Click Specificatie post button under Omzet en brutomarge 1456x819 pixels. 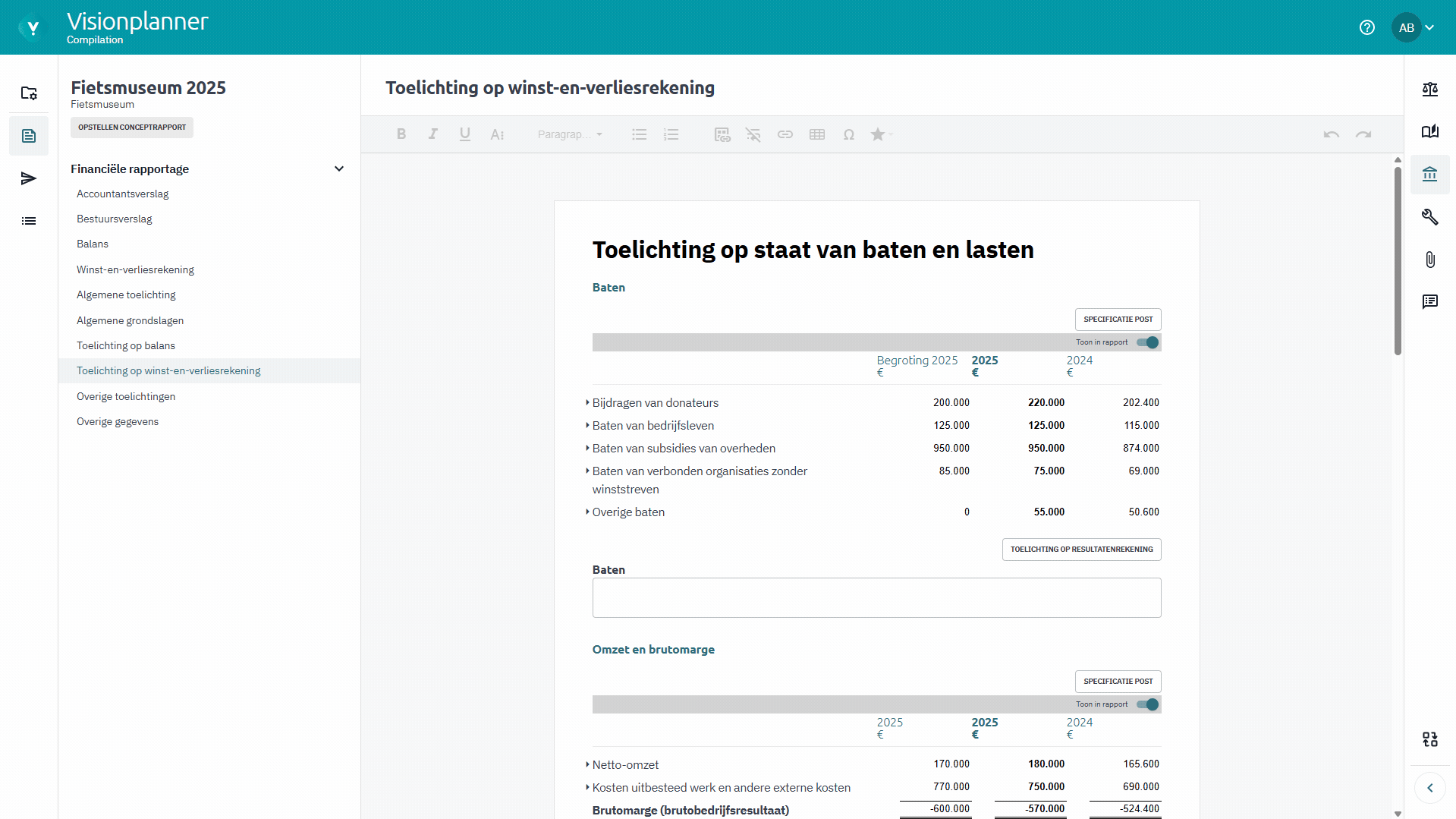[x=1118, y=682]
